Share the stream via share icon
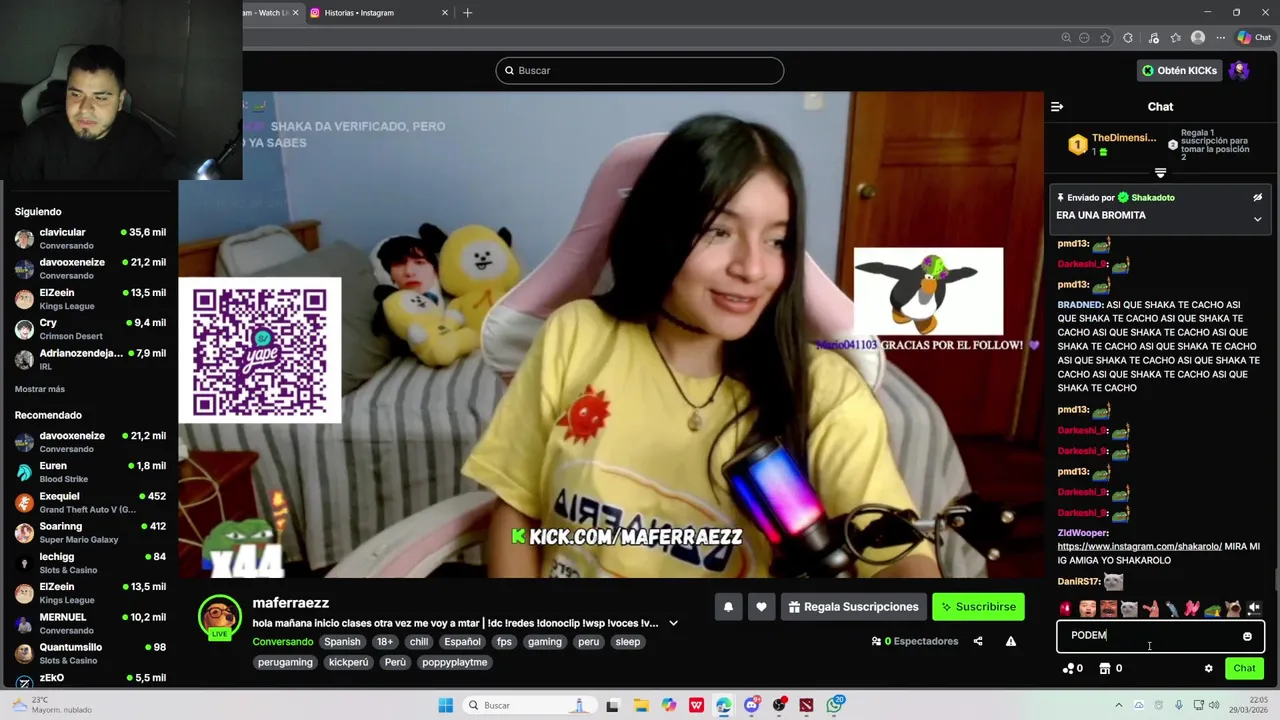The width and height of the screenshot is (1280, 720). point(978,641)
